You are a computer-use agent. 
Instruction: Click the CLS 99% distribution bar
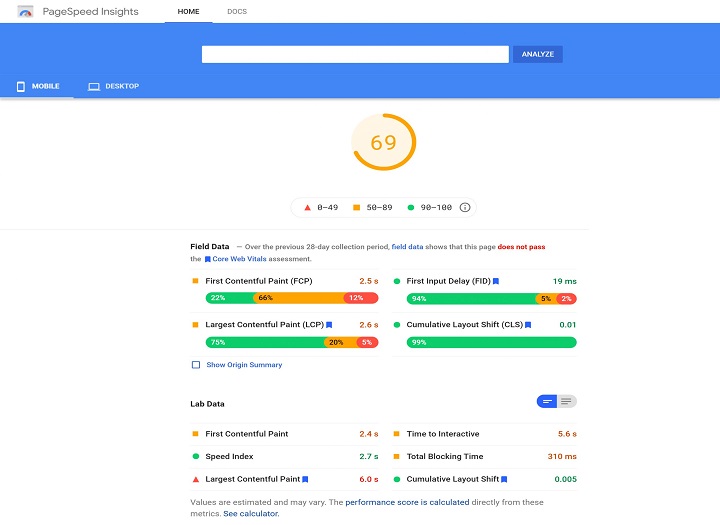pyautogui.click(x=491, y=342)
